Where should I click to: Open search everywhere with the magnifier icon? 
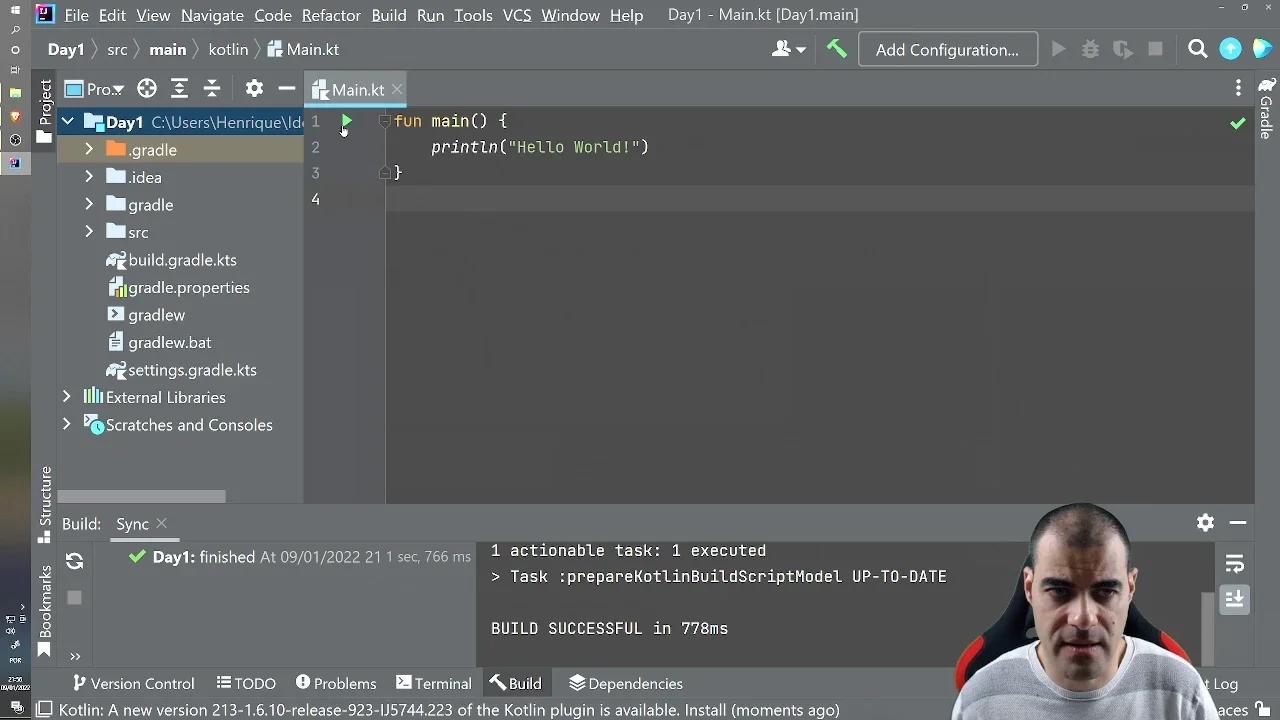point(1198,49)
